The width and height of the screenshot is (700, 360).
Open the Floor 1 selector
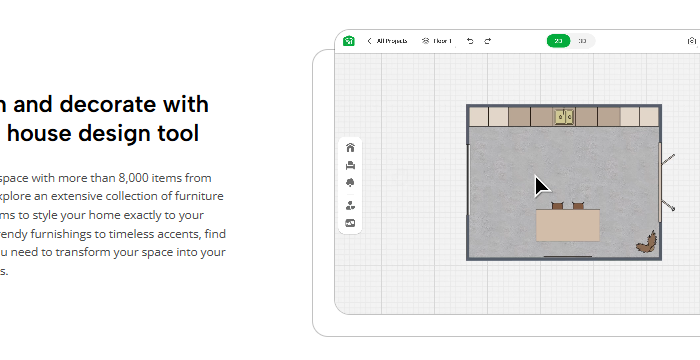tap(437, 41)
